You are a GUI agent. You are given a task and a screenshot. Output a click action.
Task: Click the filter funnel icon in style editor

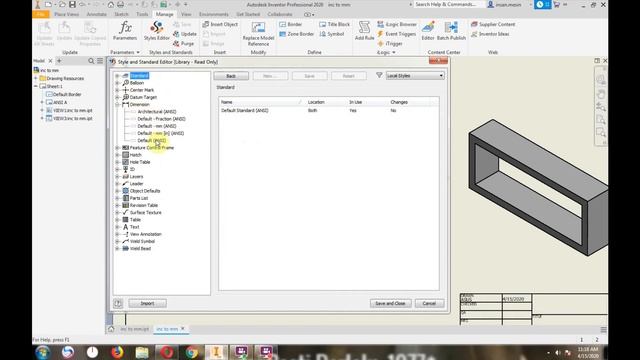coord(379,75)
